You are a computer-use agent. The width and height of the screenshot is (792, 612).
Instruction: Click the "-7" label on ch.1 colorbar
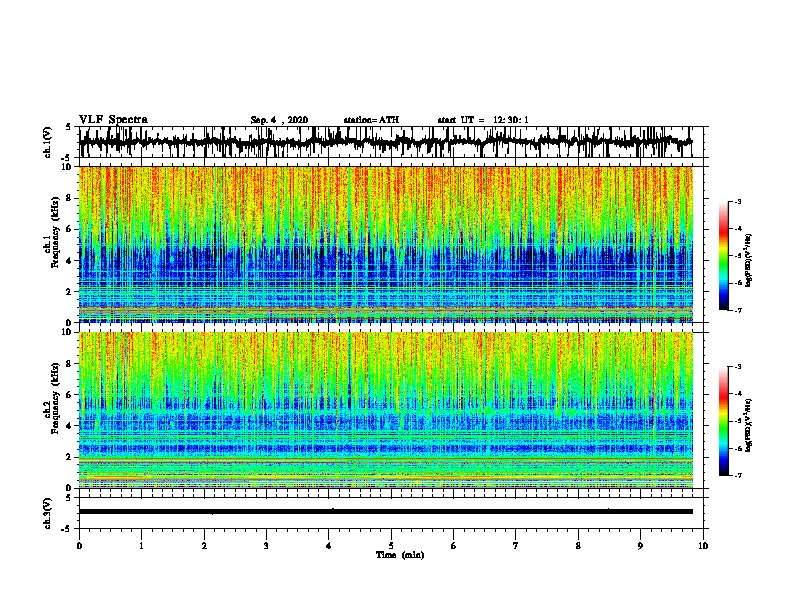click(738, 310)
